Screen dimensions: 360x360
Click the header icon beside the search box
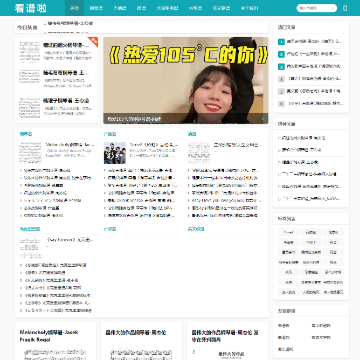345,8
